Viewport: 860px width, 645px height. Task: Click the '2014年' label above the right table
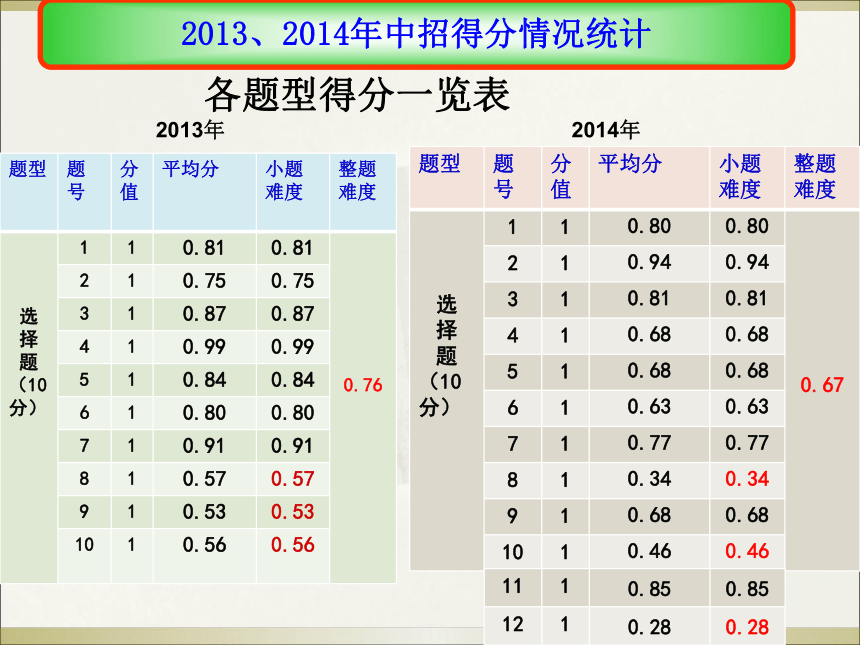coord(606,130)
